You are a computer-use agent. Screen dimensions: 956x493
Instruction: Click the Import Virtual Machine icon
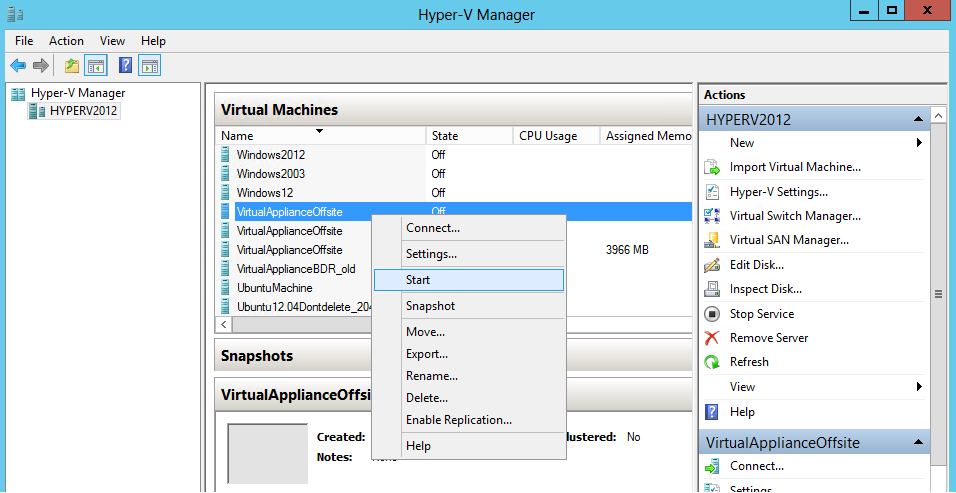click(x=712, y=167)
